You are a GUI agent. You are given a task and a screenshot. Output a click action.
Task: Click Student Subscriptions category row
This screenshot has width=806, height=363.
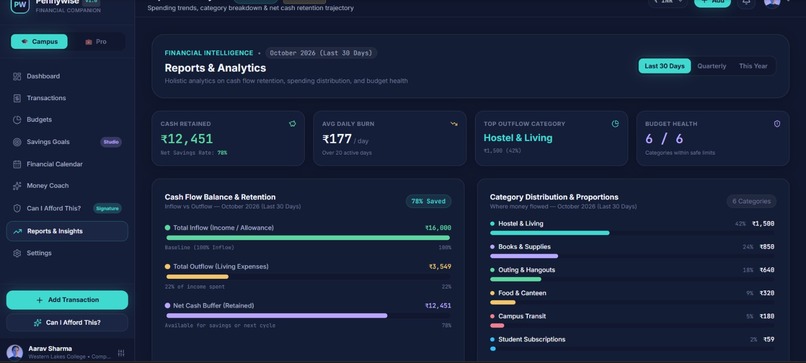tap(632, 344)
